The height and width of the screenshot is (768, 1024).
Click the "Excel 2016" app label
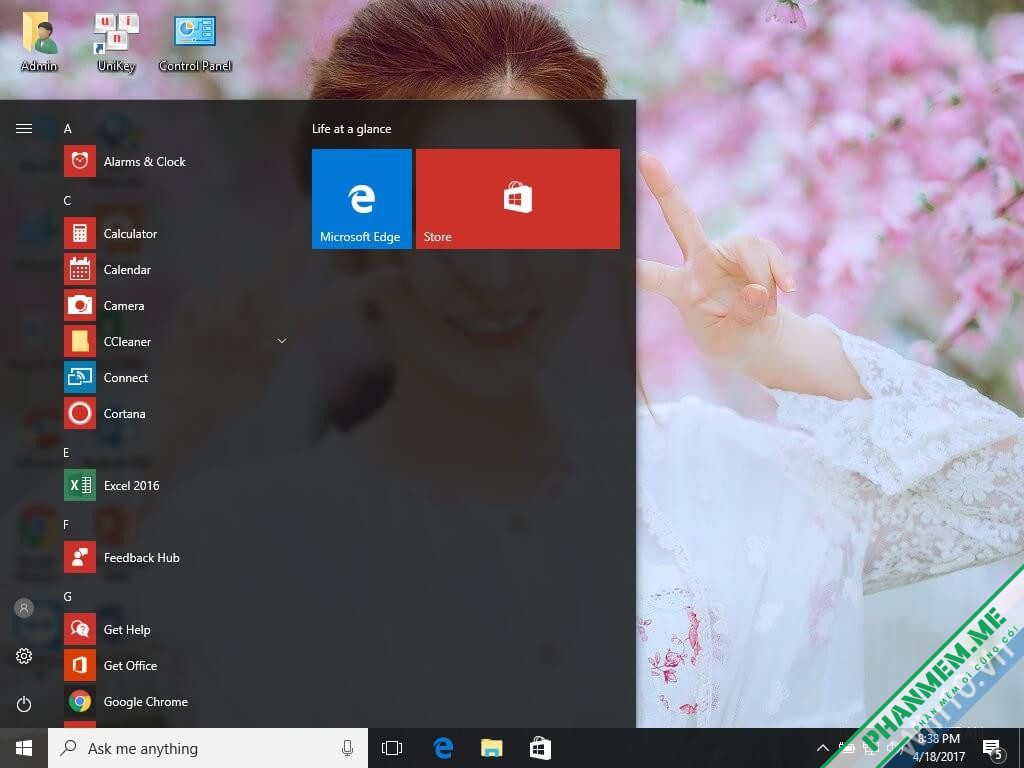coord(131,485)
